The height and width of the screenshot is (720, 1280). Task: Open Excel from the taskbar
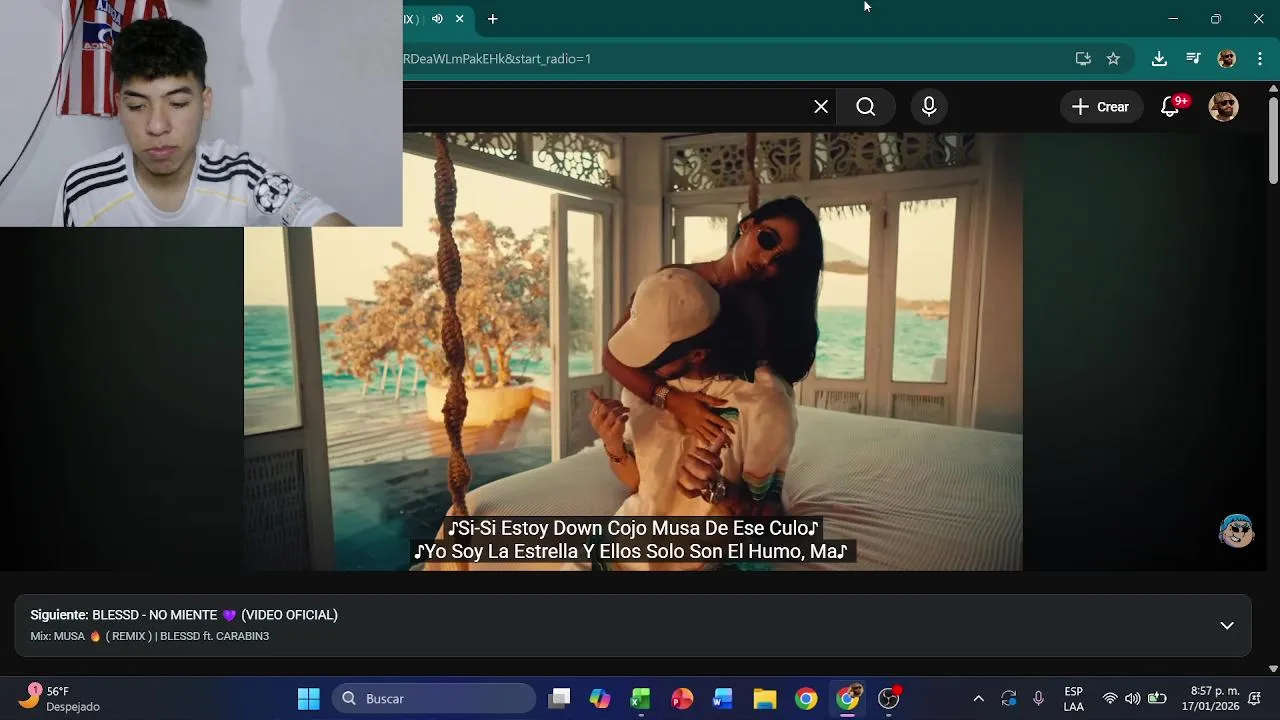click(641, 699)
